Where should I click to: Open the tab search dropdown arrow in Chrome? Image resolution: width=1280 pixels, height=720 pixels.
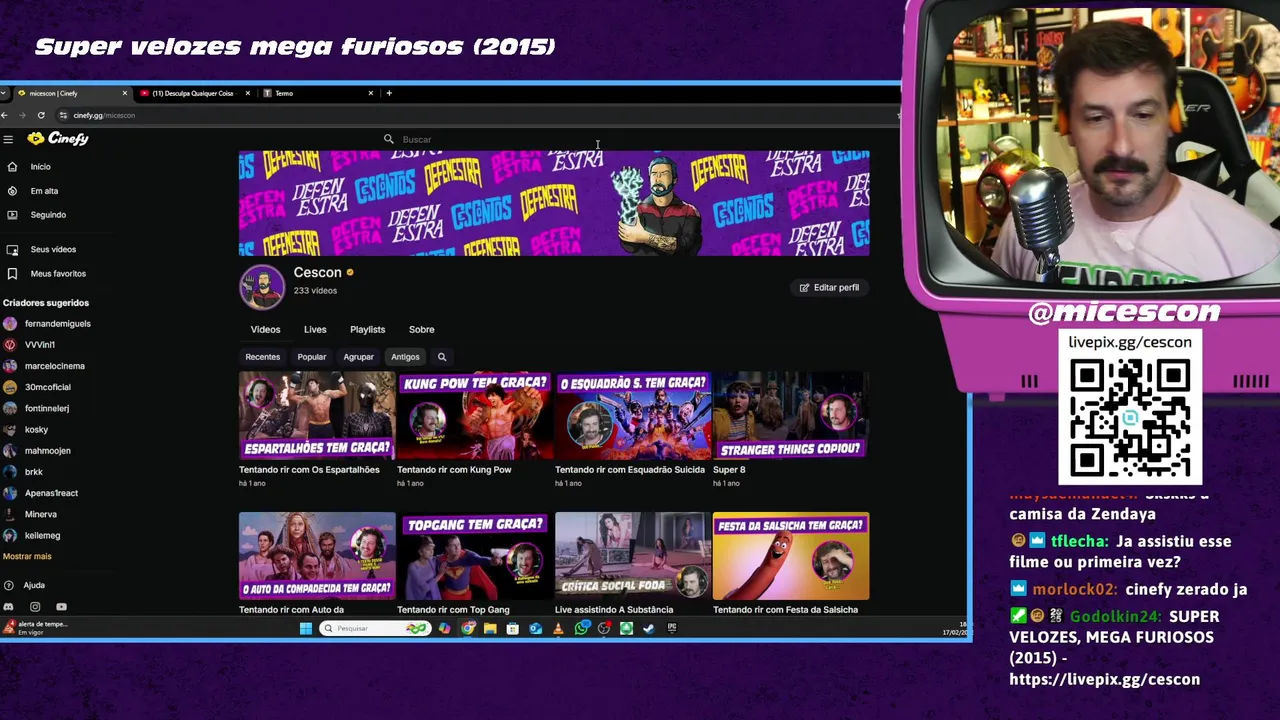(5, 93)
